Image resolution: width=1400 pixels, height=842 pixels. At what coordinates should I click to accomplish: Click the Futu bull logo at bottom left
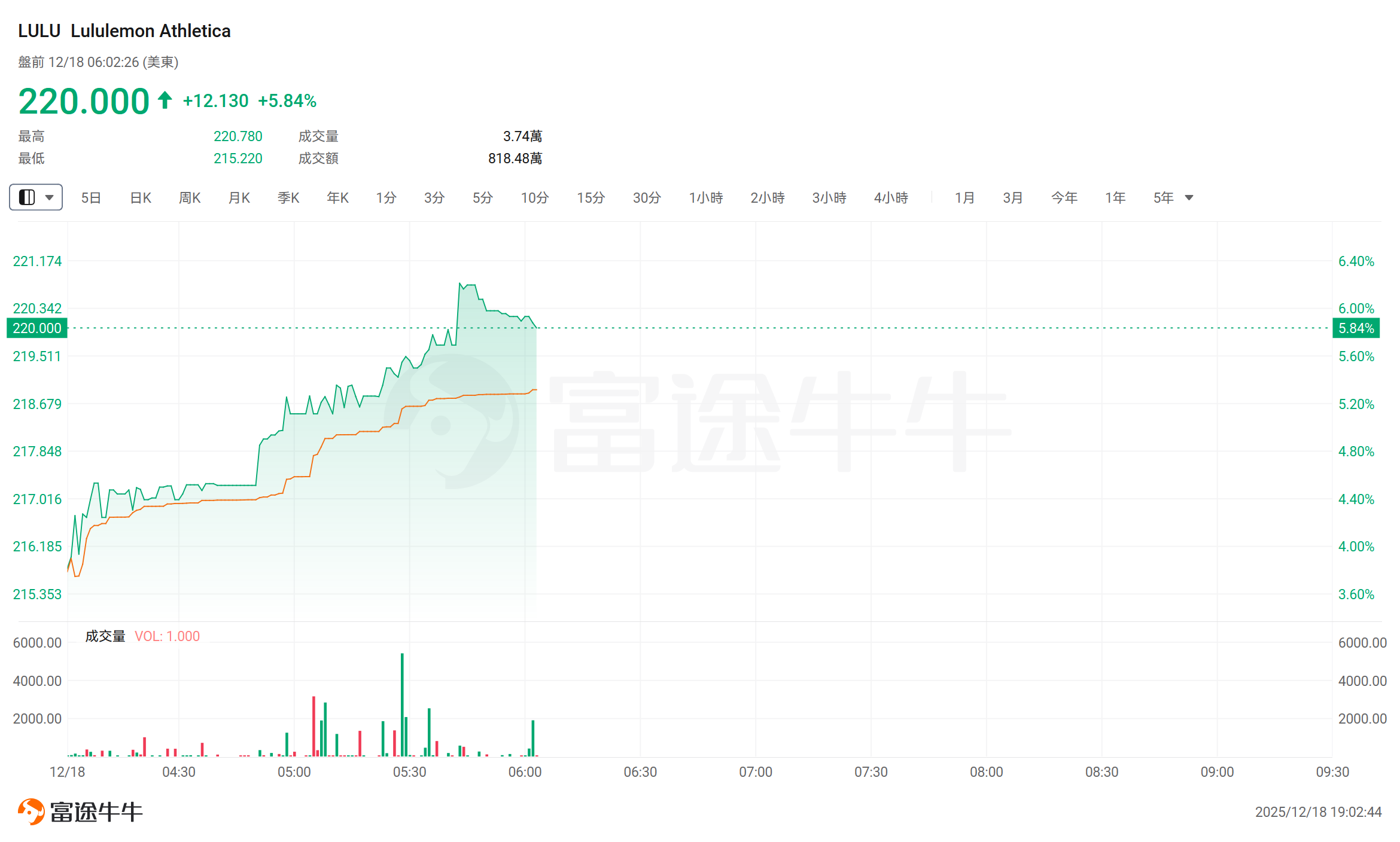(x=31, y=812)
